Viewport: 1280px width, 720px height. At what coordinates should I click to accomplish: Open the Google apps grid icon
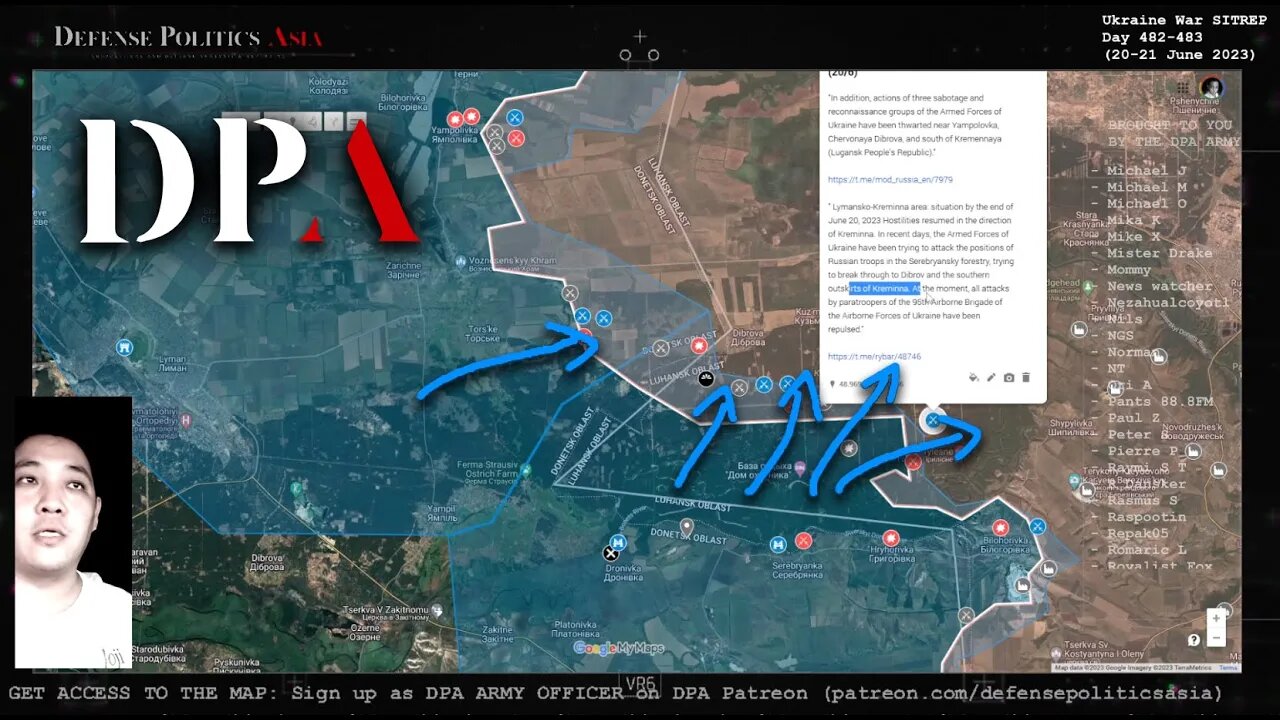(1183, 88)
